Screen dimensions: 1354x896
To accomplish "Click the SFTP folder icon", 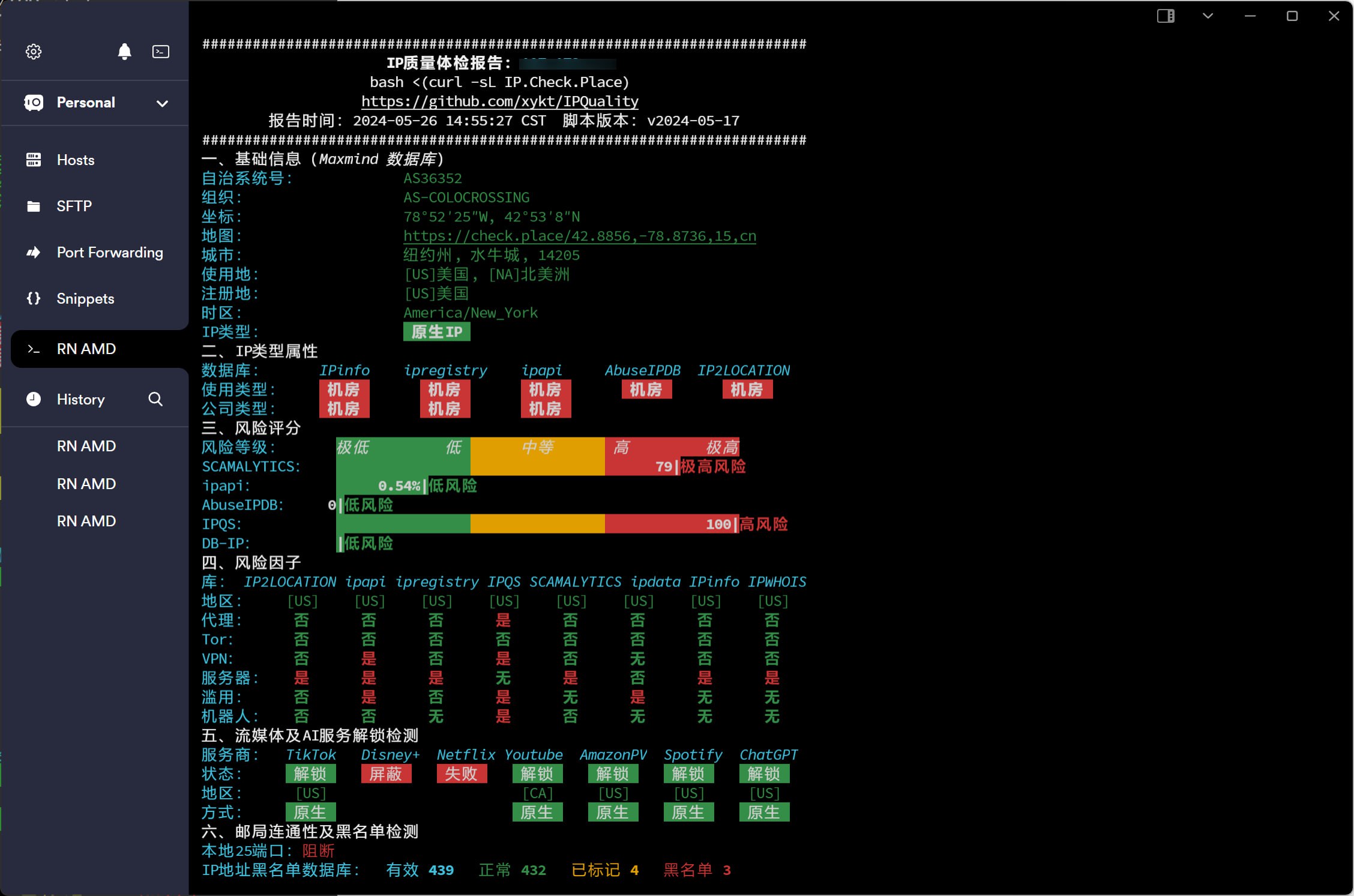I will click(x=34, y=206).
